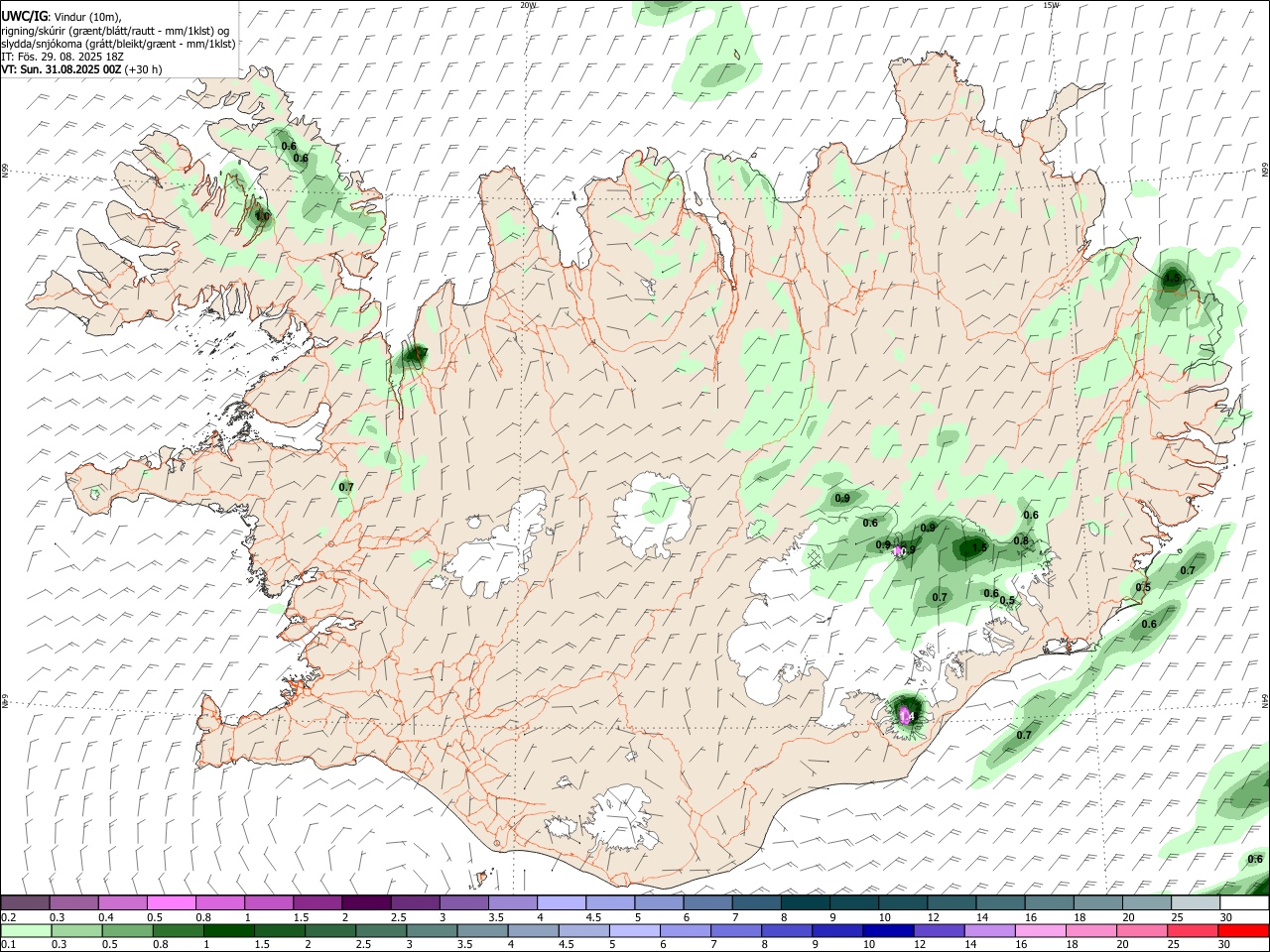Click the '0.6' value at the bottom-right sea corner
Viewport: 1270px width, 952px height.
(1255, 859)
